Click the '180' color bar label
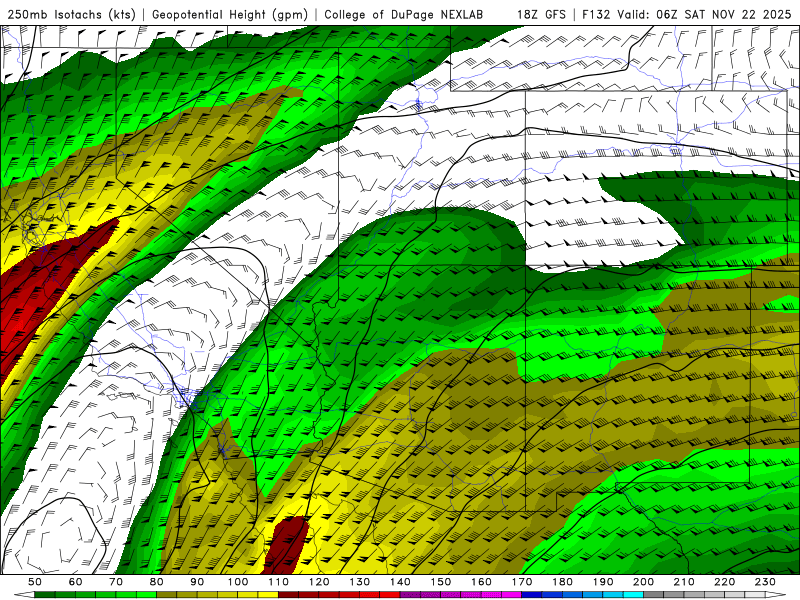This screenshot has width=800, height=600. [562, 582]
